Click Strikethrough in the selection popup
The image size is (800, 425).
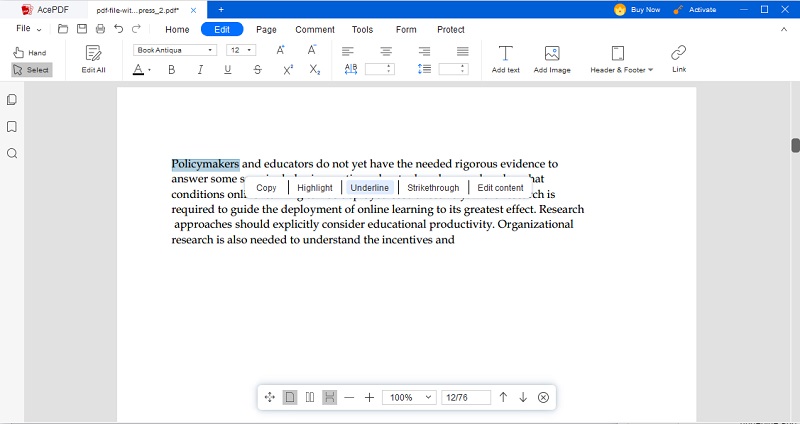click(x=433, y=188)
